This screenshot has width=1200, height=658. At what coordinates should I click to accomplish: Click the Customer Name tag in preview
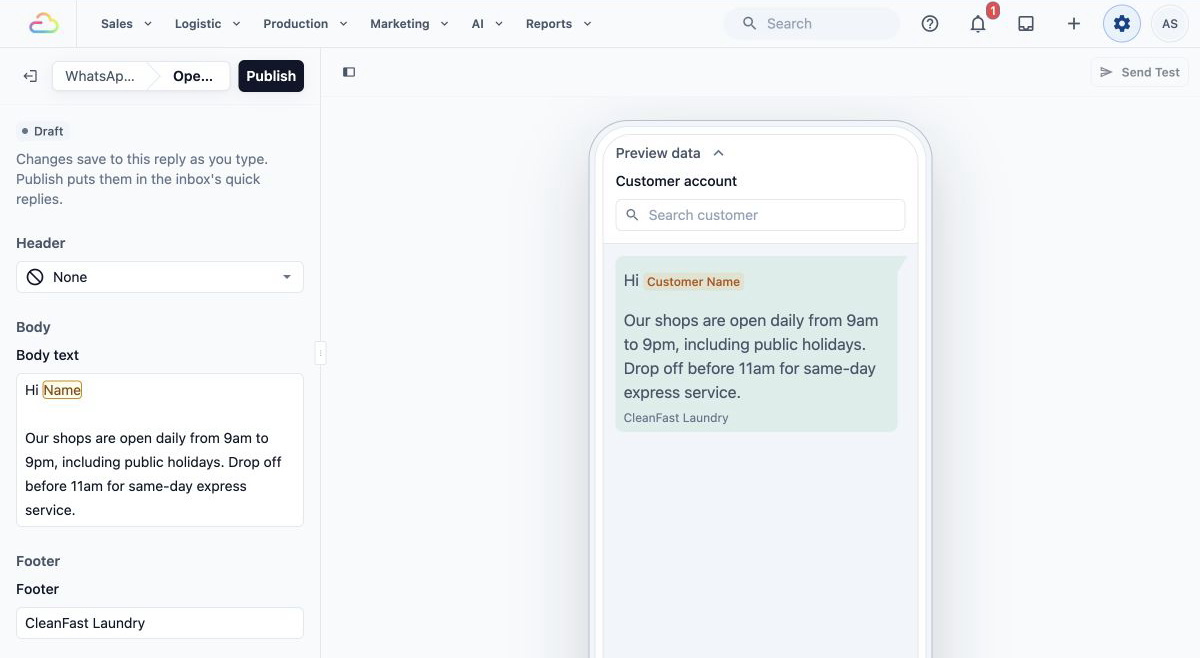[693, 282]
